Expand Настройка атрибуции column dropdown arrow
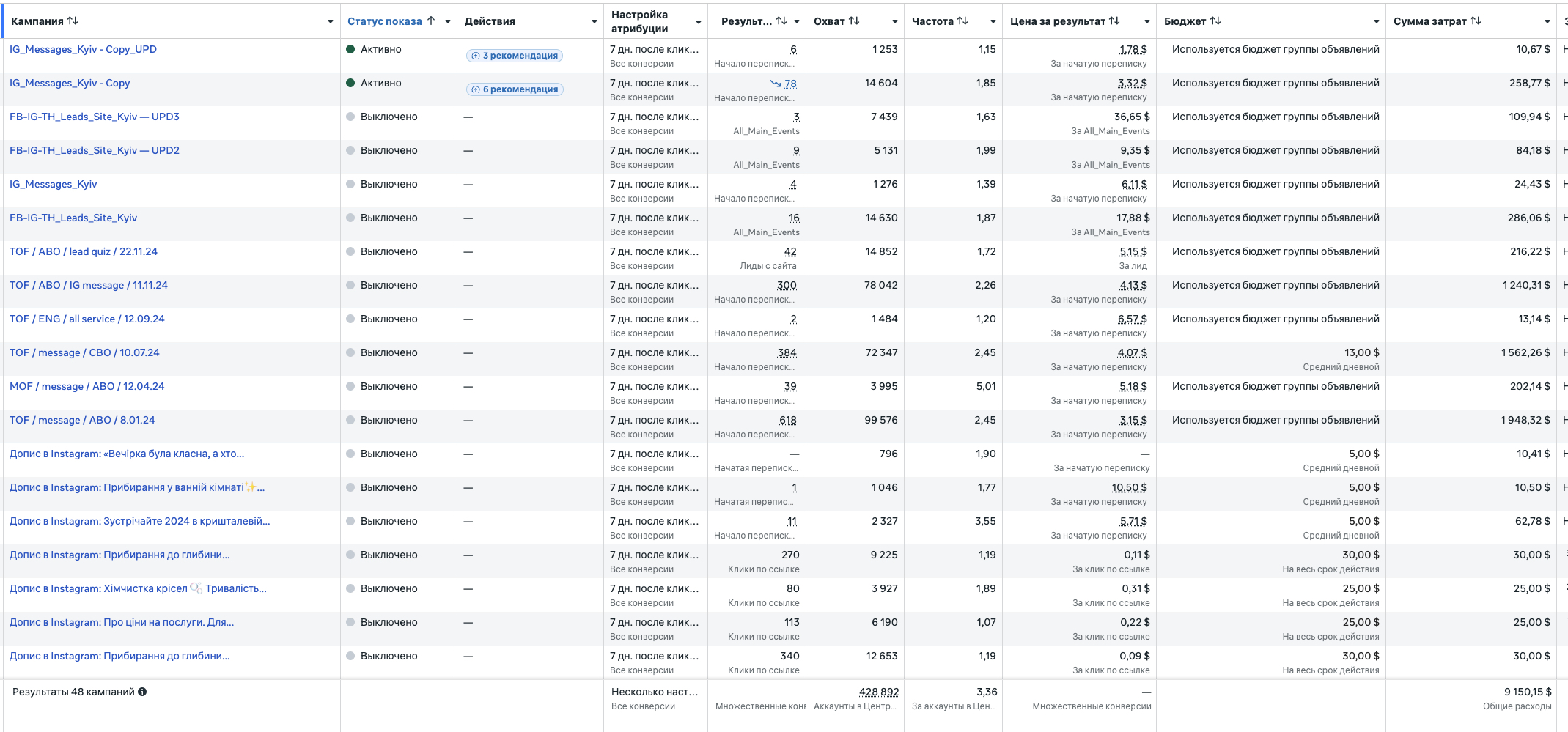The height and width of the screenshot is (732, 1568). coord(699,22)
